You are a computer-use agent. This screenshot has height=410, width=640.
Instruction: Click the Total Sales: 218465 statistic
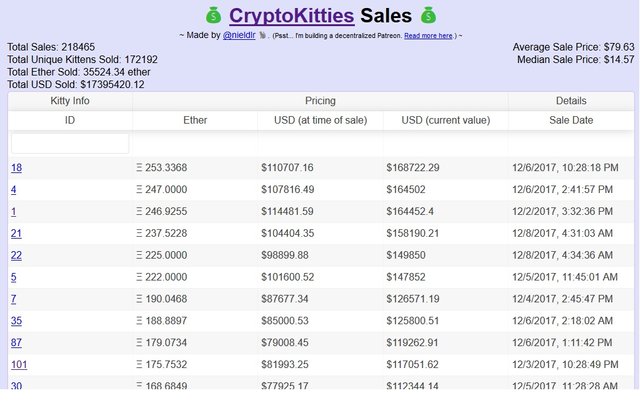coord(51,47)
